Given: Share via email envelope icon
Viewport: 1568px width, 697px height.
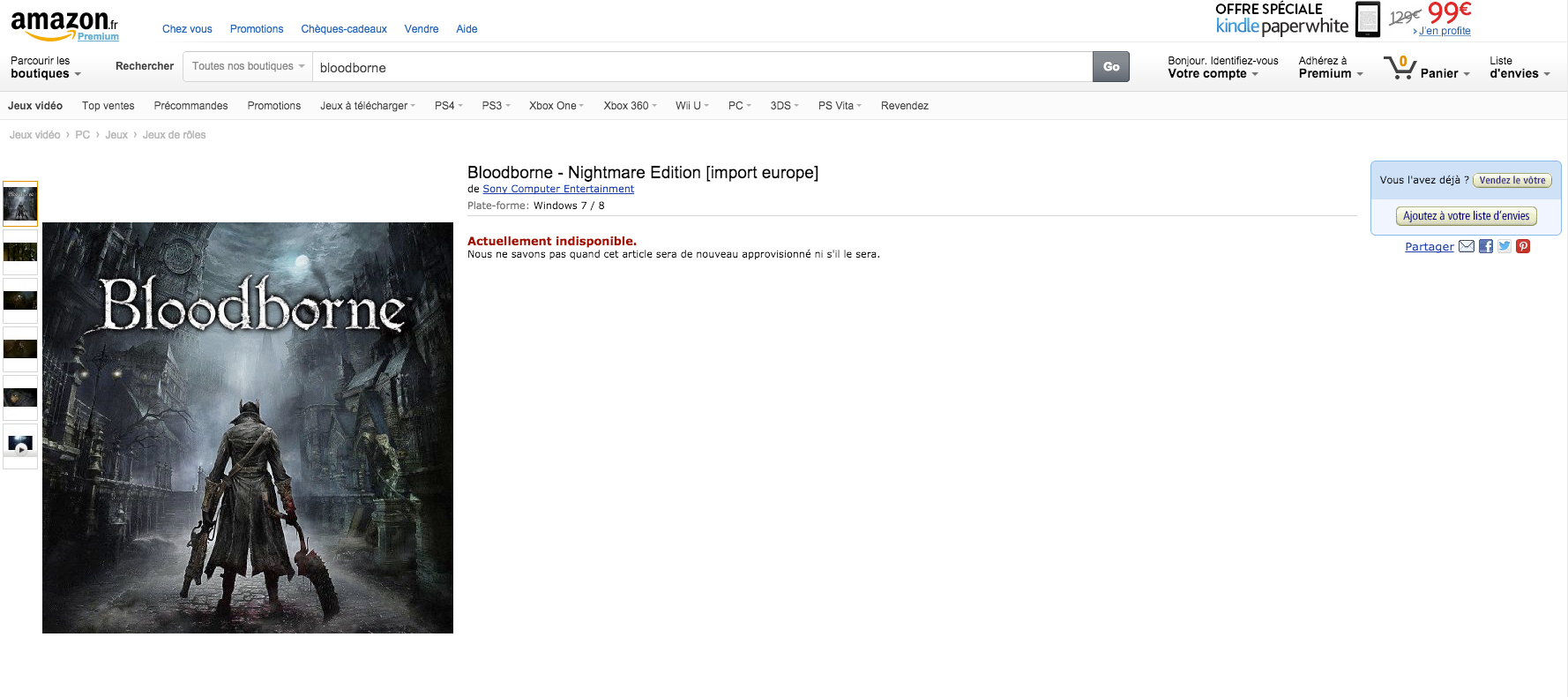Looking at the screenshot, I should [x=1467, y=246].
